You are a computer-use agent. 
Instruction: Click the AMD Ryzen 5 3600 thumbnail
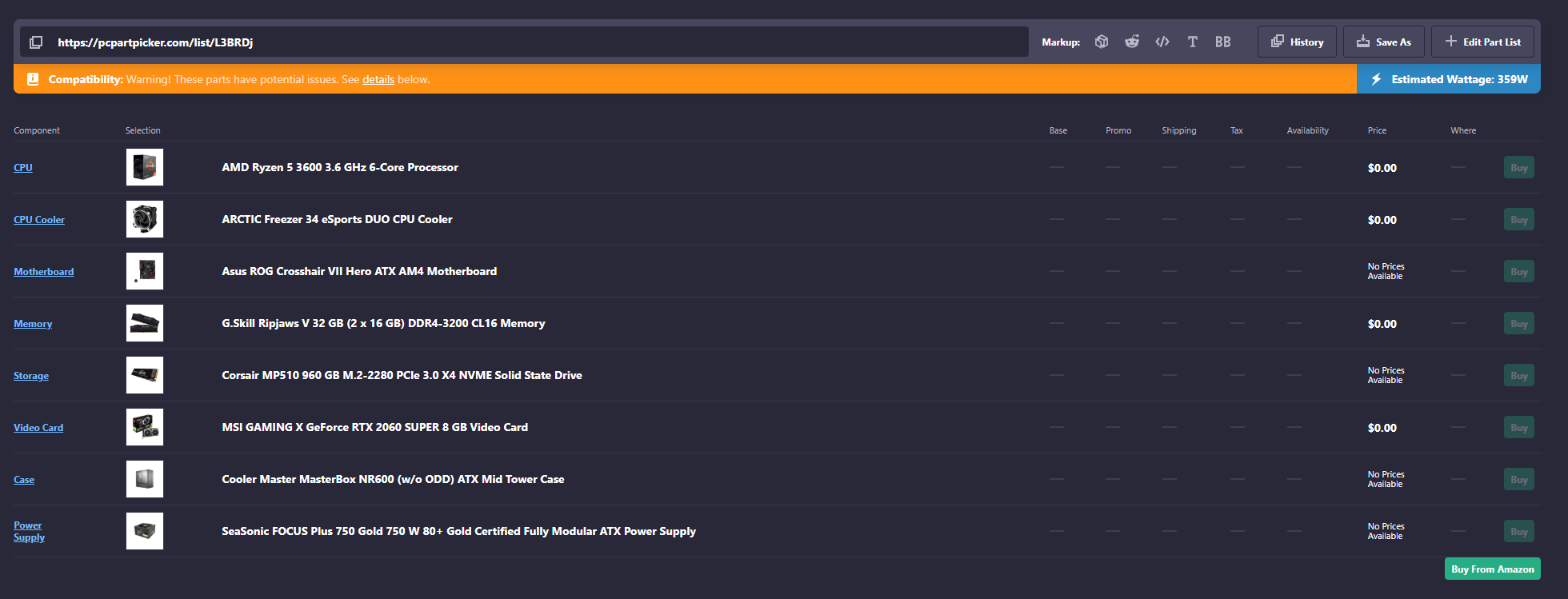coord(145,167)
